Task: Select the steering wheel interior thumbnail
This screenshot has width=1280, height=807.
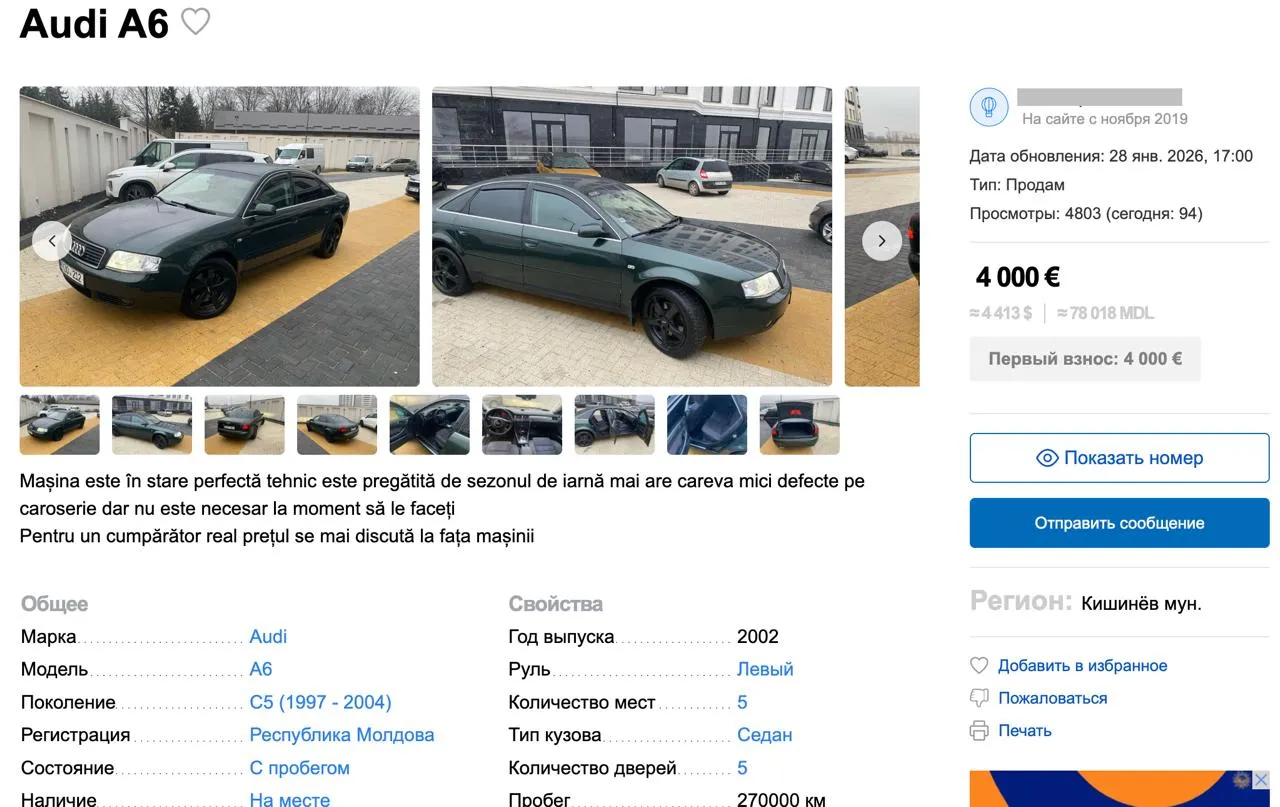Action: click(522, 425)
